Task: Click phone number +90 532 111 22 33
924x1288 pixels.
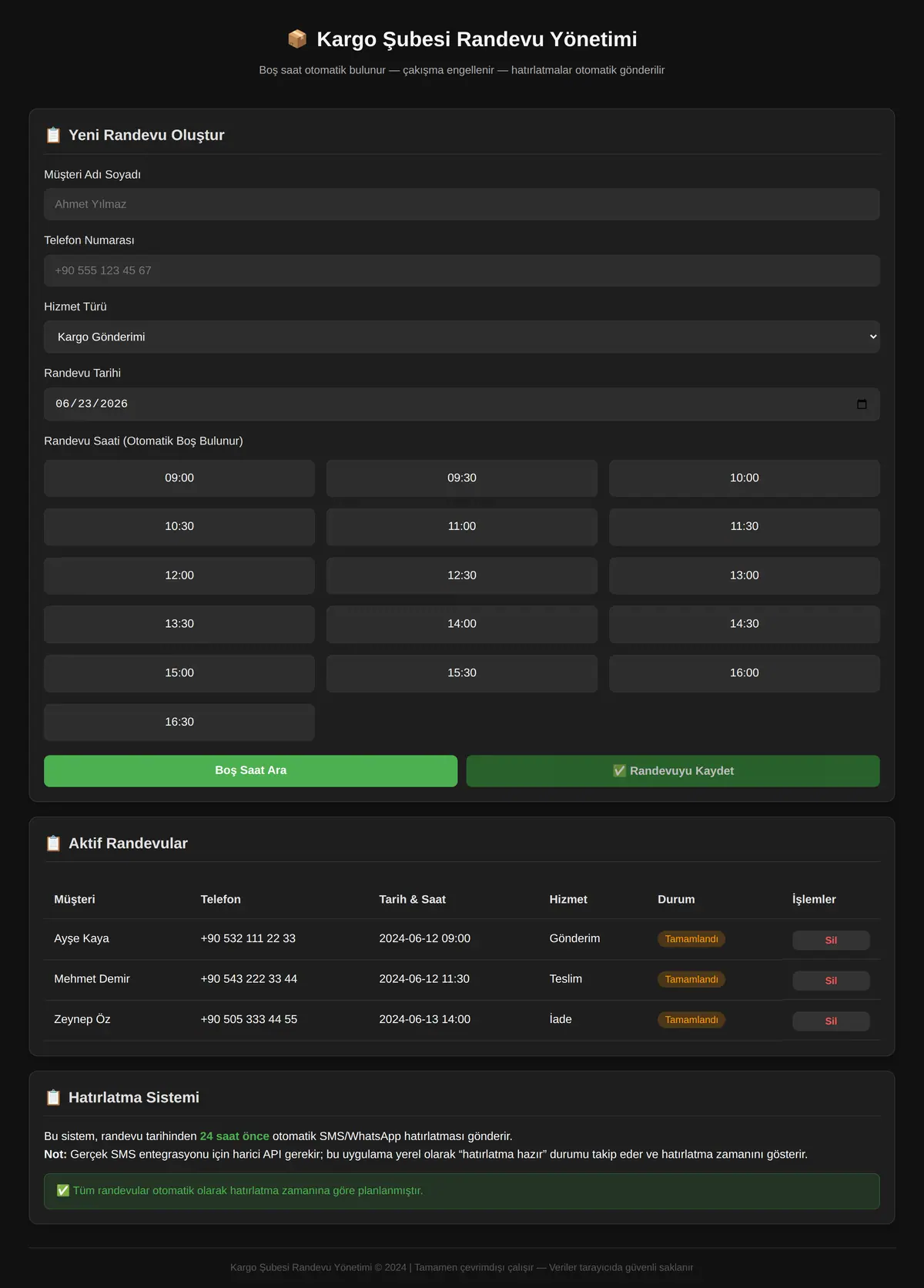Action: point(248,938)
